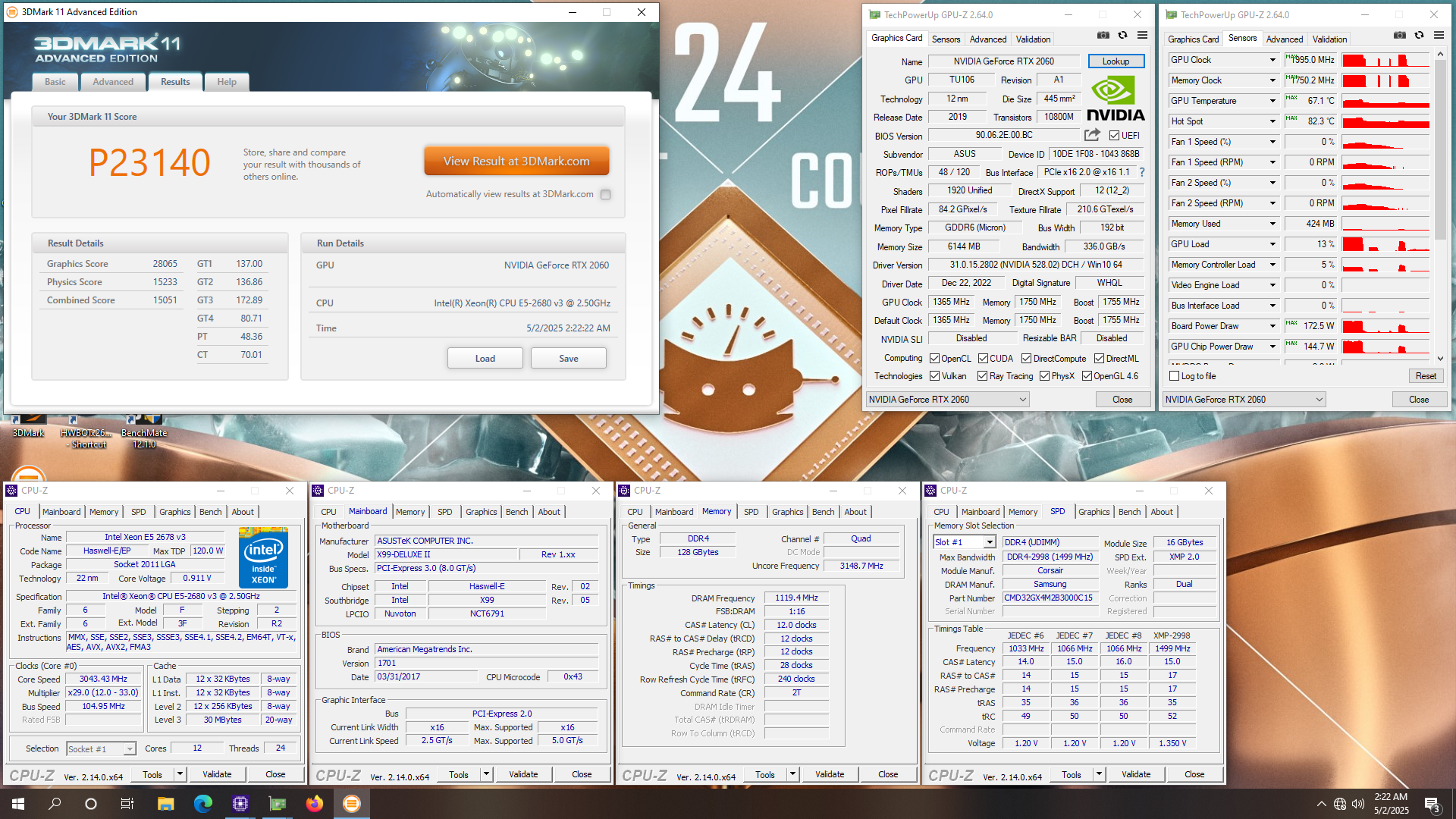1456x819 pixels.
Task: Open Task View in taskbar
Action: coord(127,804)
